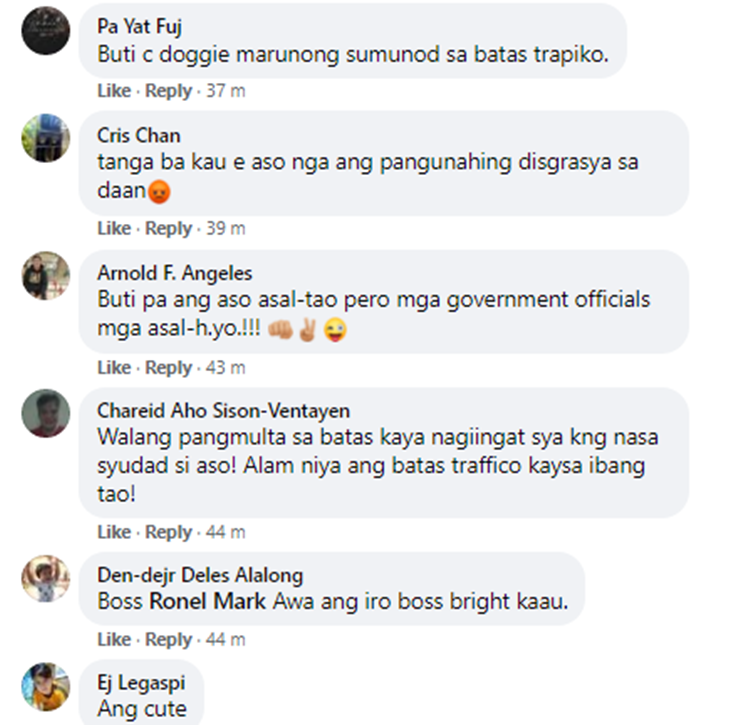Like Pa Yat Fuj's comment
This screenshot has width=750, height=725.
point(114,91)
